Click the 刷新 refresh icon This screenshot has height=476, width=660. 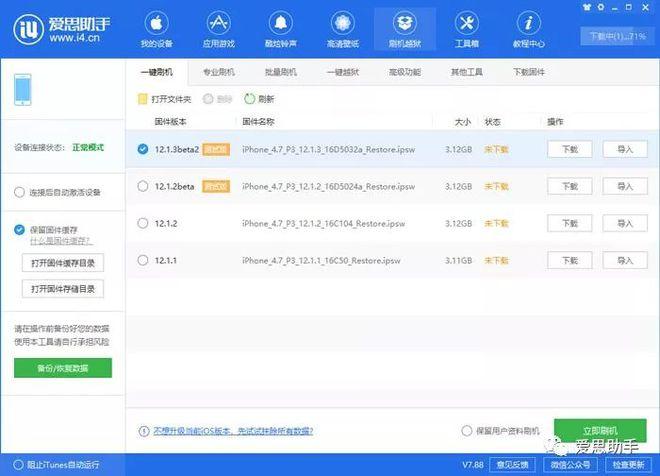point(250,99)
